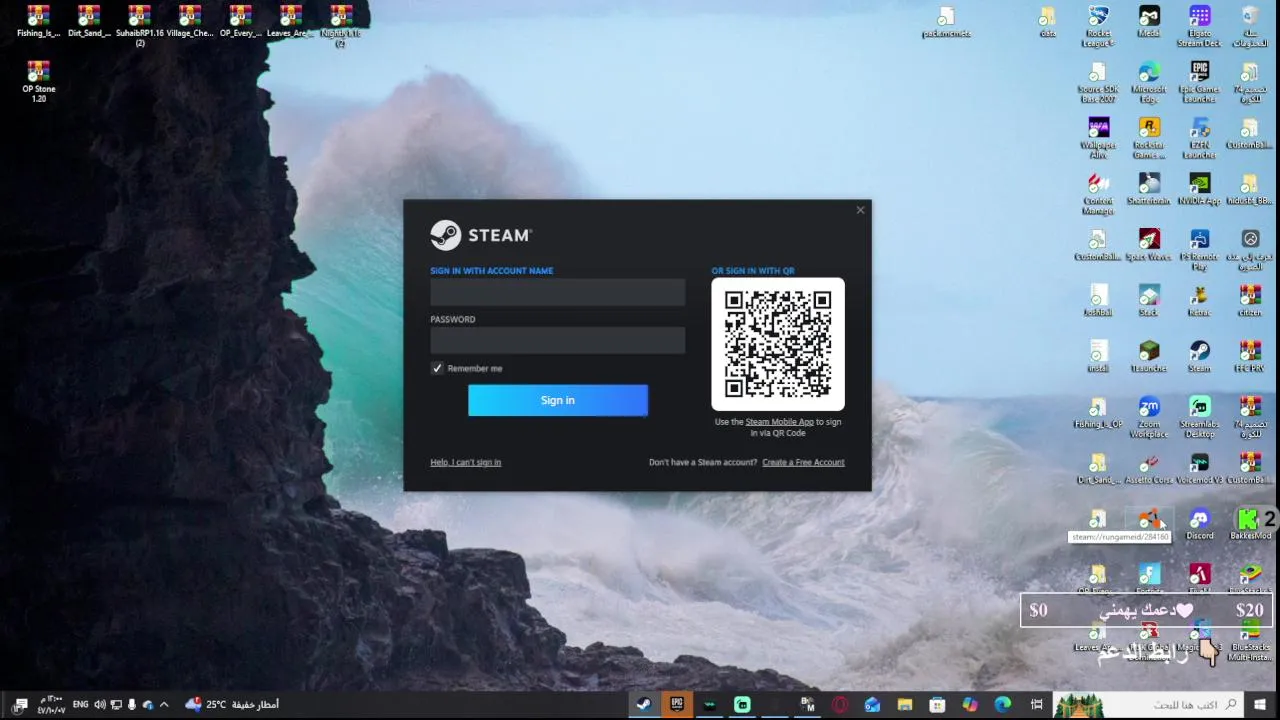
Task: Select the BakkesMod desktop icon
Action: pyautogui.click(x=1250, y=526)
